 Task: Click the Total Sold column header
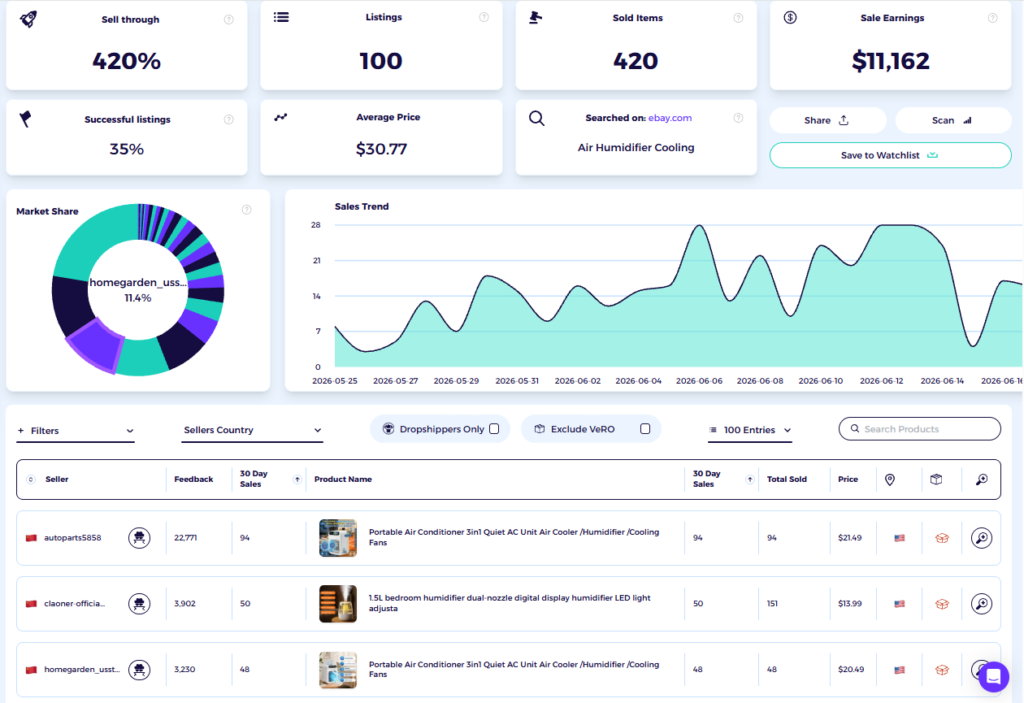click(x=787, y=480)
